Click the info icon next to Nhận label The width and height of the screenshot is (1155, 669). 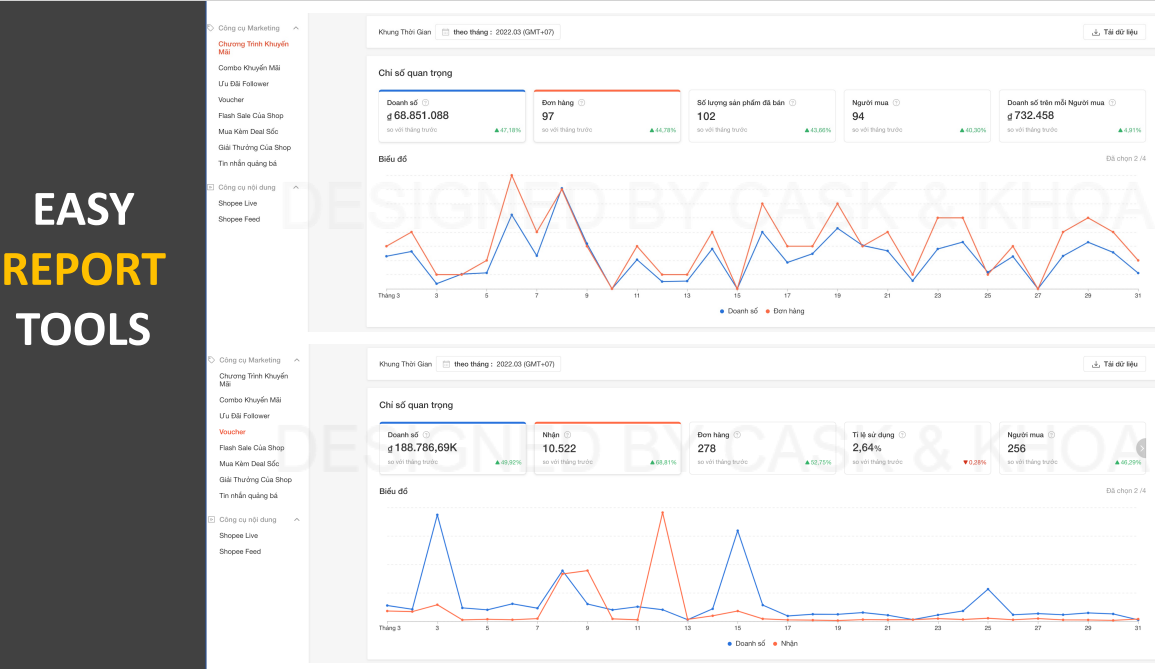568,435
